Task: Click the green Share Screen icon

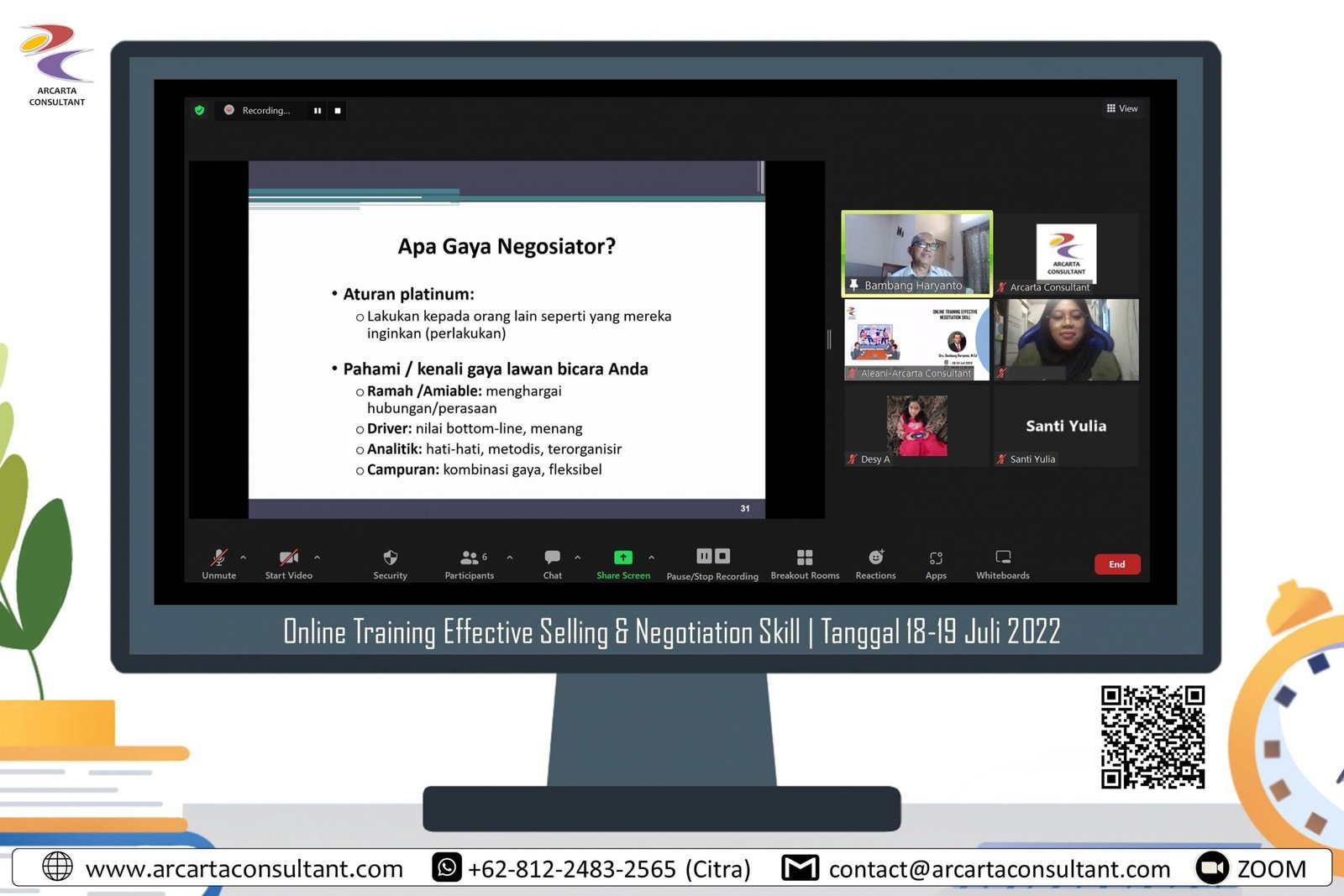Action: coord(623,558)
